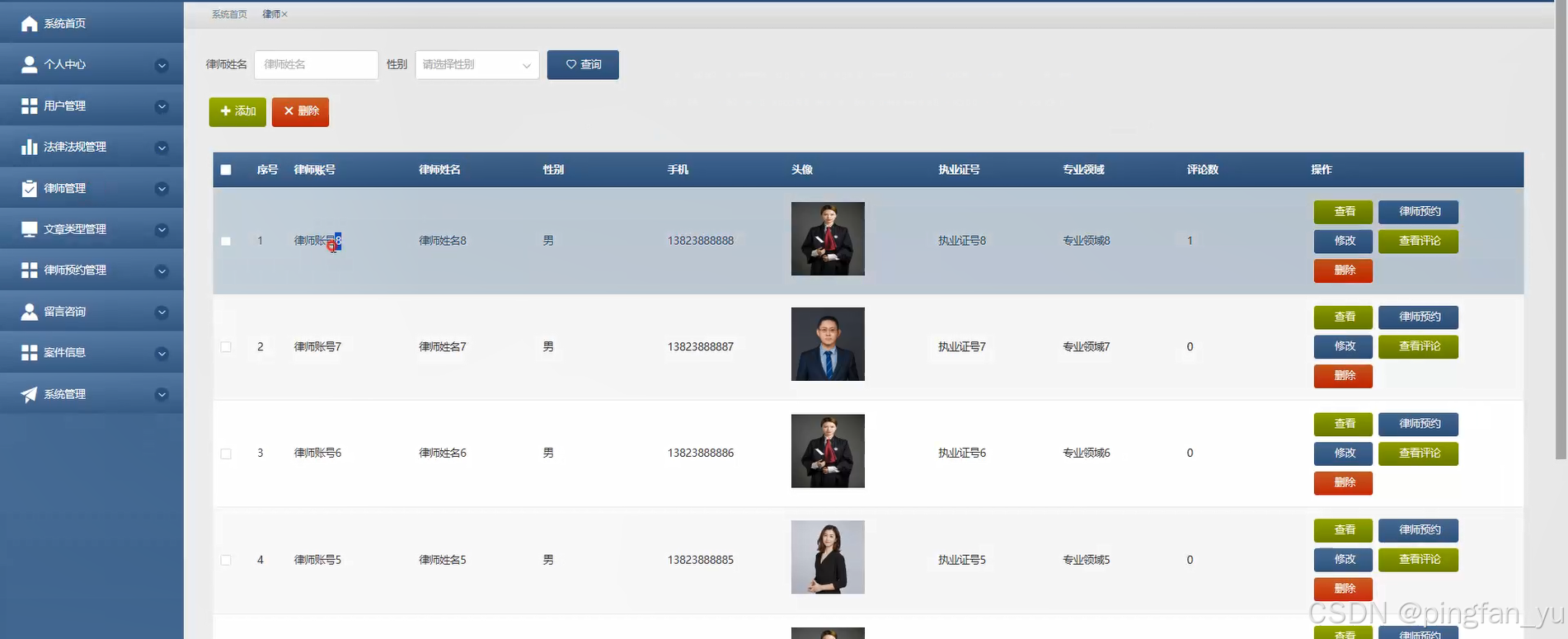Toggle the select-all checkbox in table header
The width and height of the screenshot is (1568, 639).
(226, 170)
